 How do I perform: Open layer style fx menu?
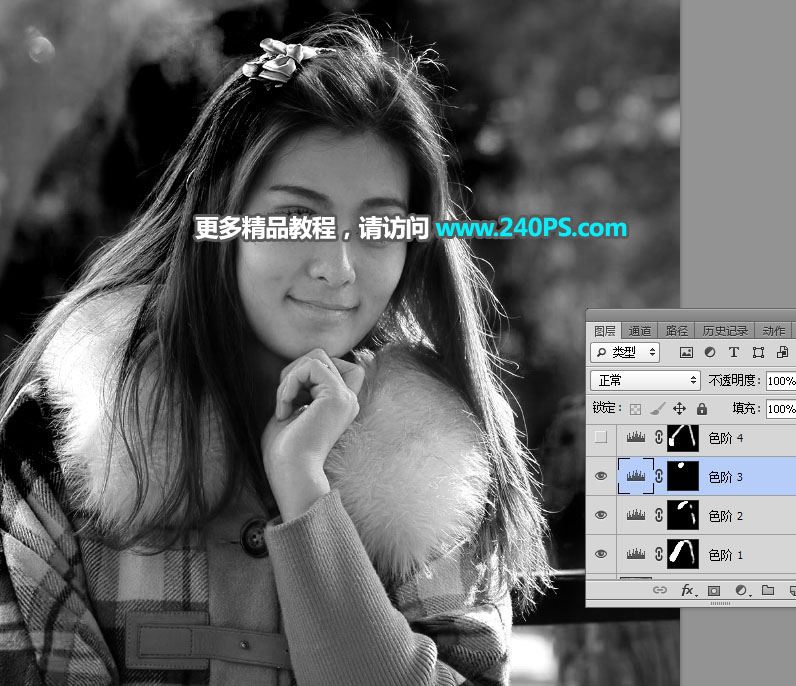[x=688, y=590]
